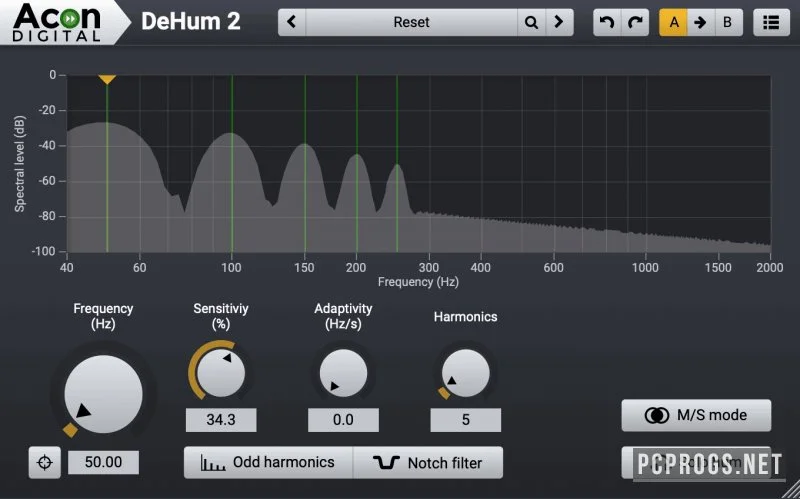Screen dimensions: 800x499
Task: Select the A settings slot
Action: click(x=673, y=22)
